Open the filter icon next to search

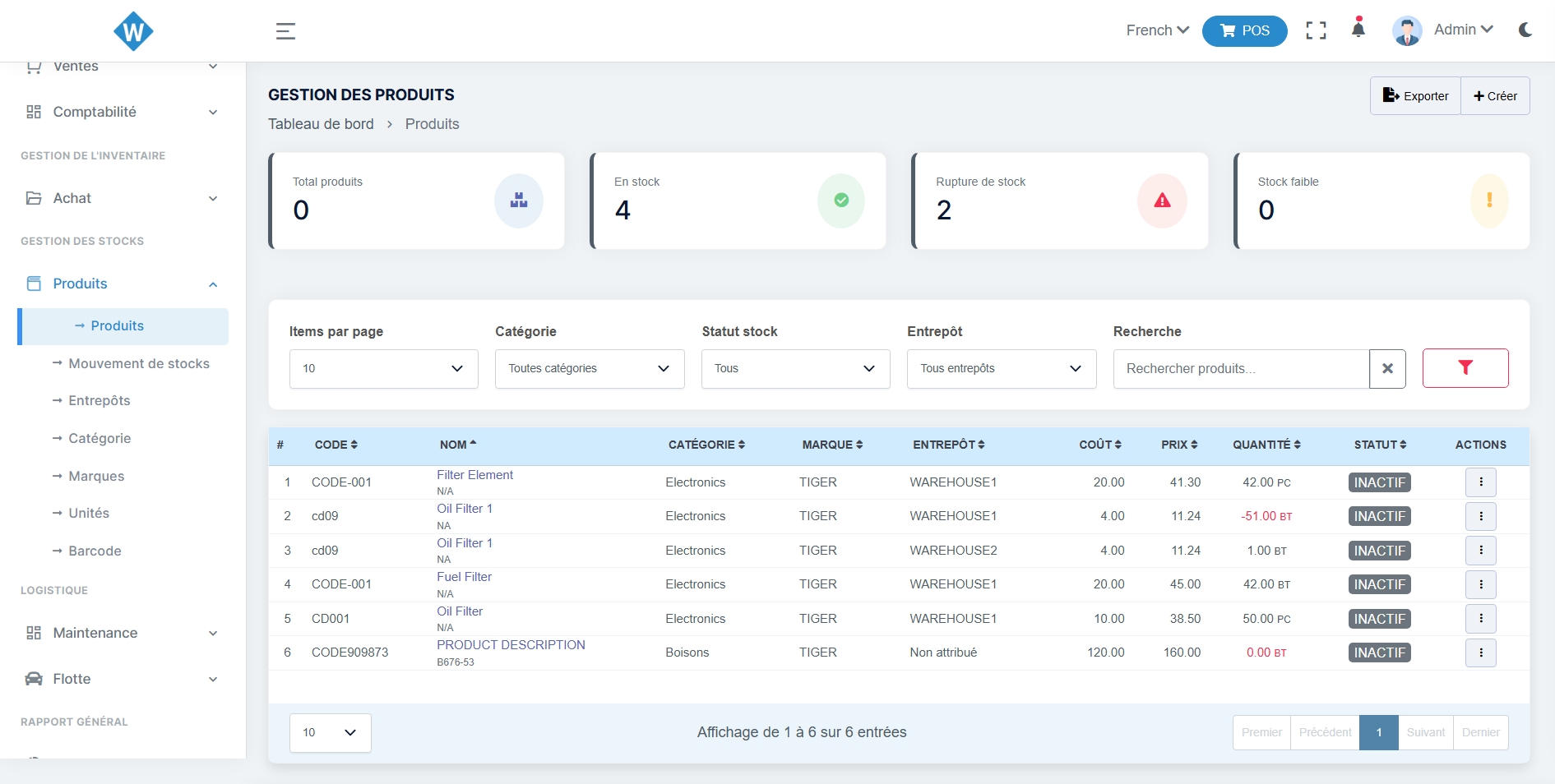pos(1465,369)
